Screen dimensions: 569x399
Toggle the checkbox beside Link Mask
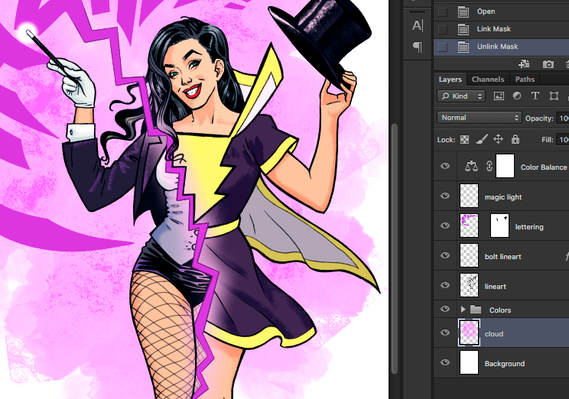tap(442, 29)
